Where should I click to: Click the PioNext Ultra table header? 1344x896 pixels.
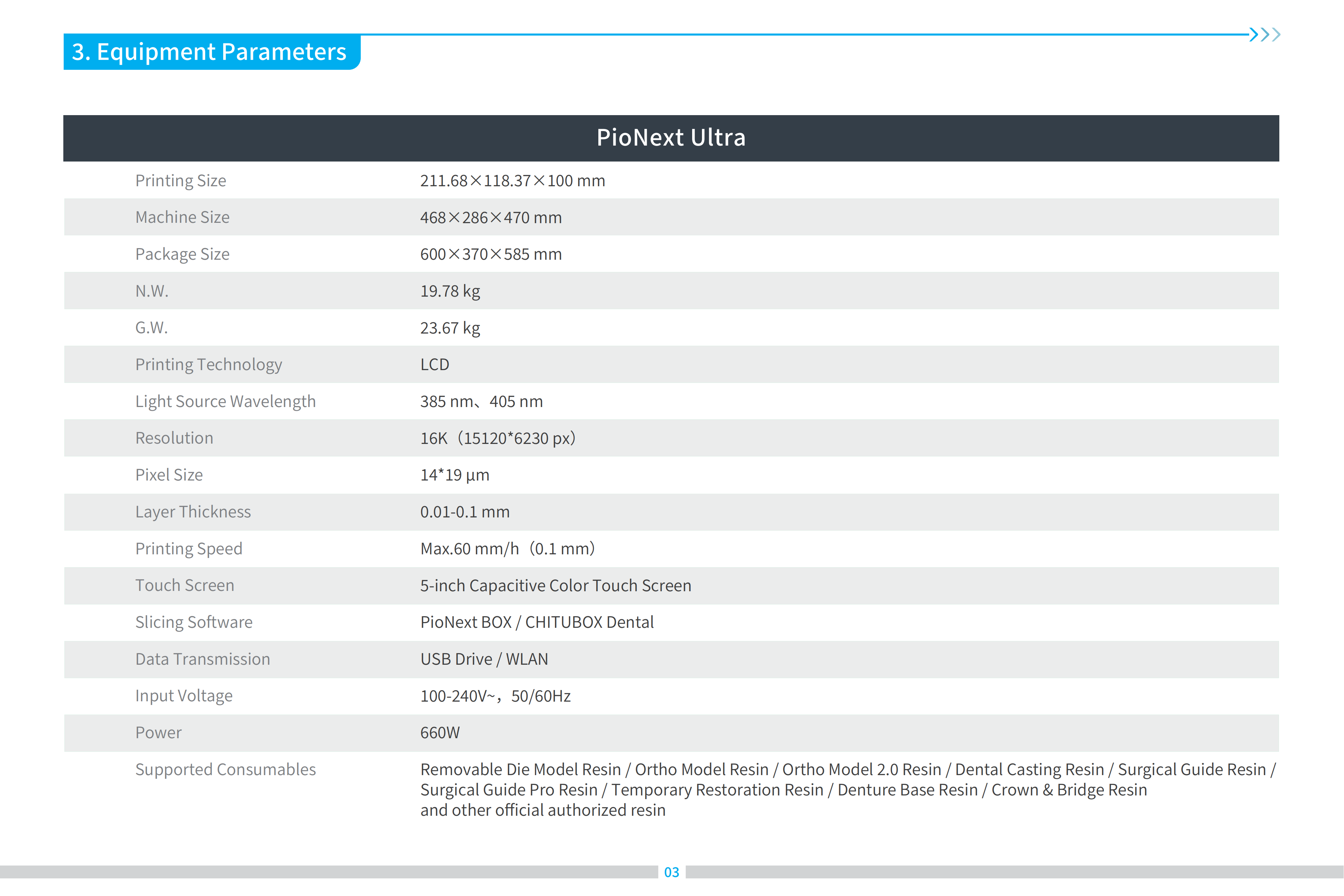click(671, 138)
